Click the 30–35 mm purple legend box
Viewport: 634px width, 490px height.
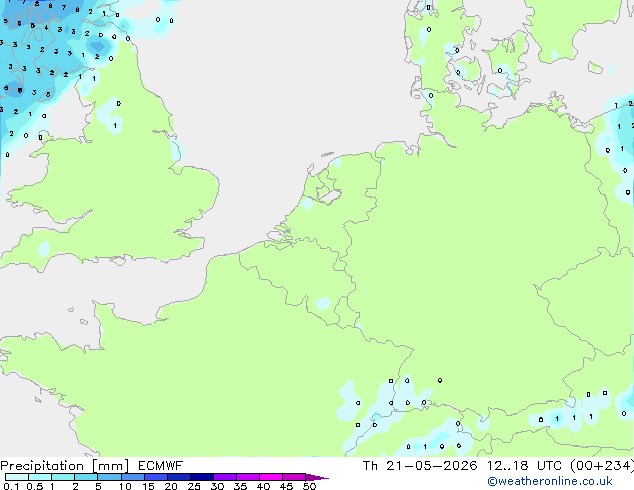[x=225, y=477]
